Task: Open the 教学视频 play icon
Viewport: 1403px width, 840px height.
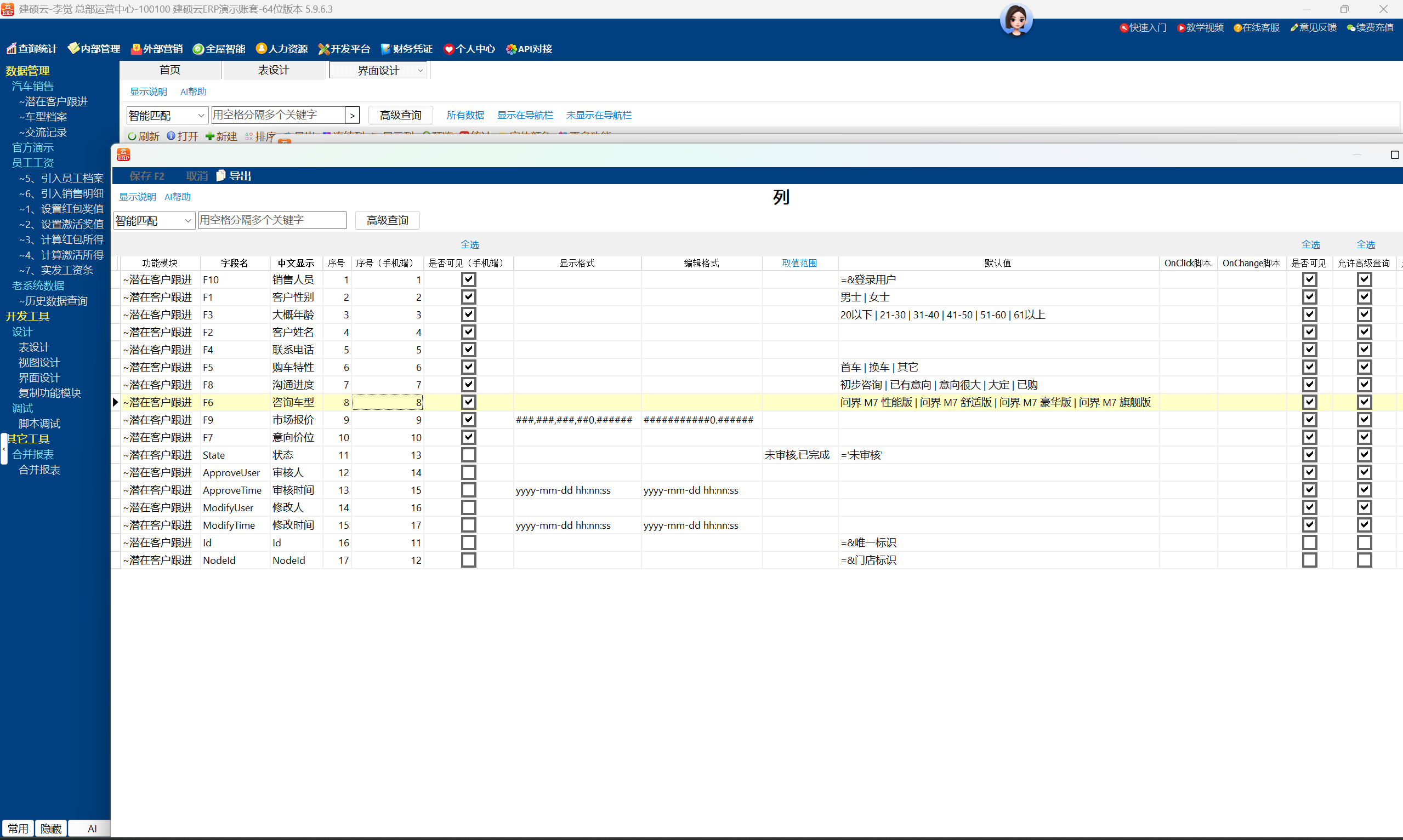Action: tap(1181, 28)
